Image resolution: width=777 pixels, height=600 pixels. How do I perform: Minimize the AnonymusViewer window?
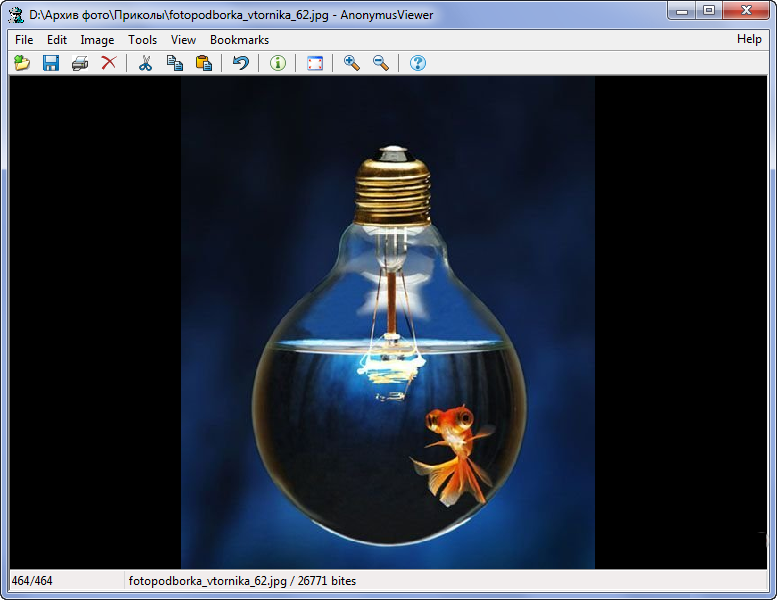tap(682, 10)
